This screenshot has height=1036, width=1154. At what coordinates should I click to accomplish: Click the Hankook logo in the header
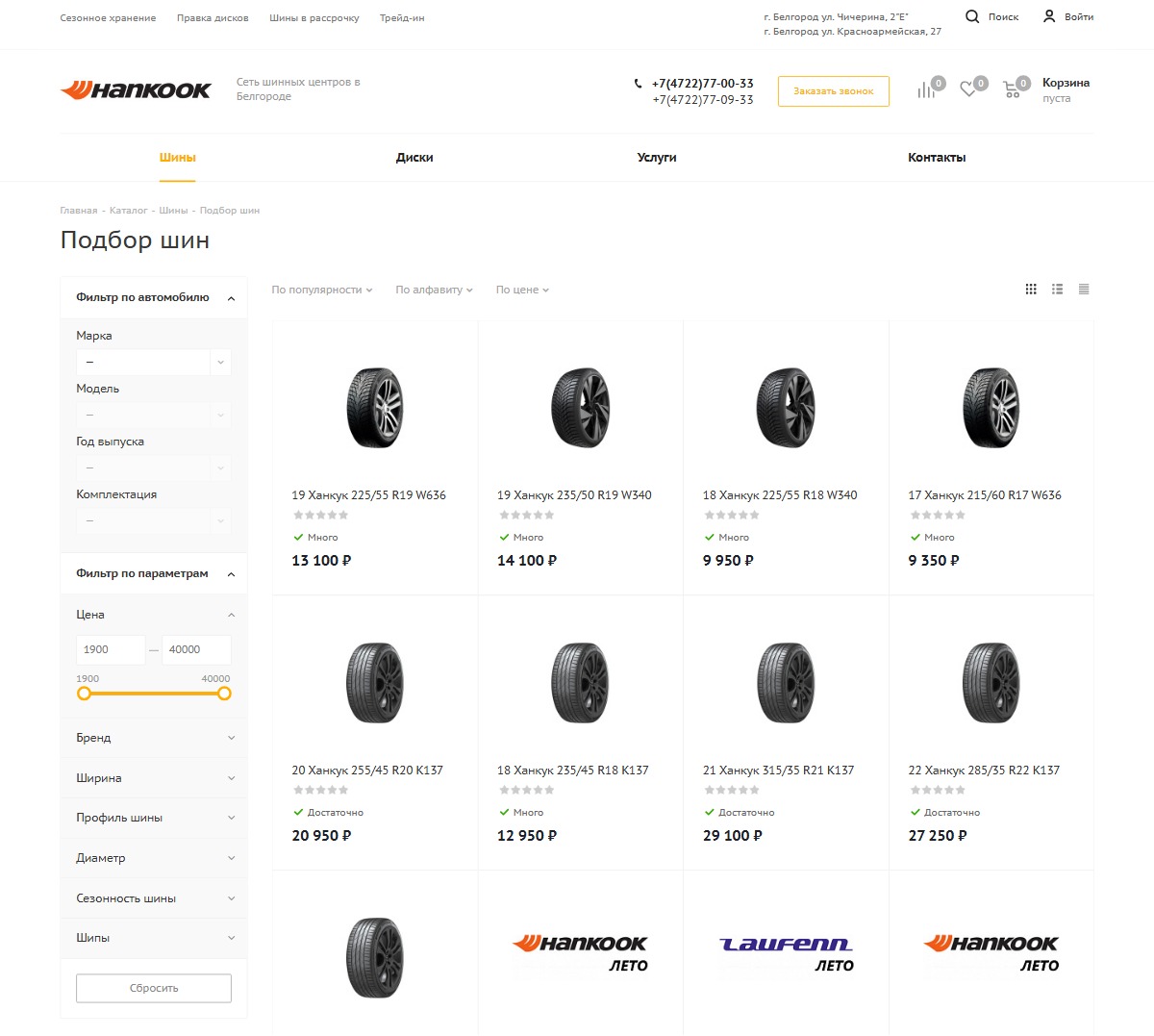pos(136,90)
